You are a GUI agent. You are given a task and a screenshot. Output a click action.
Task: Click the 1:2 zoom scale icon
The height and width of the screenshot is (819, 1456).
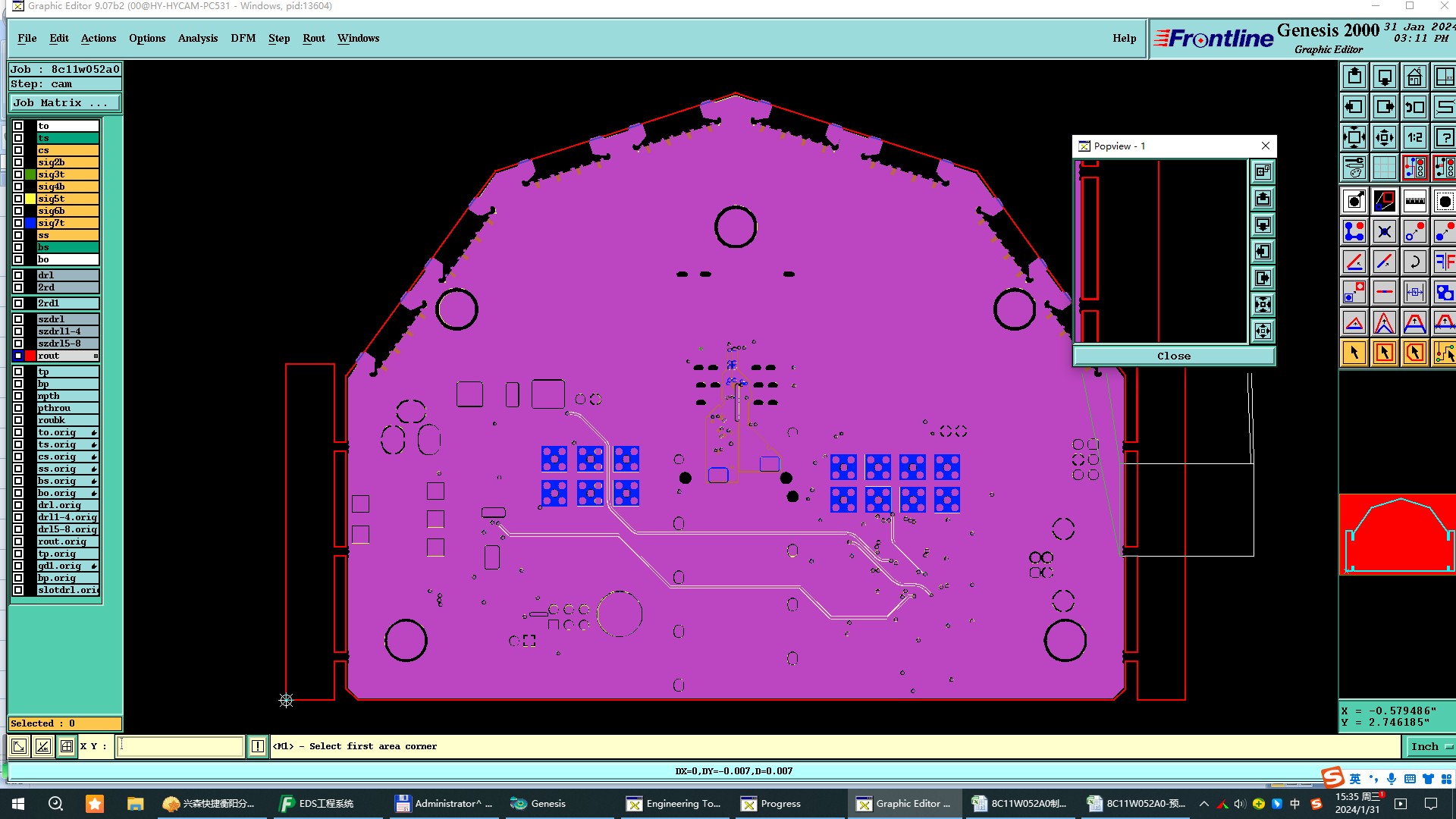click(1414, 138)
